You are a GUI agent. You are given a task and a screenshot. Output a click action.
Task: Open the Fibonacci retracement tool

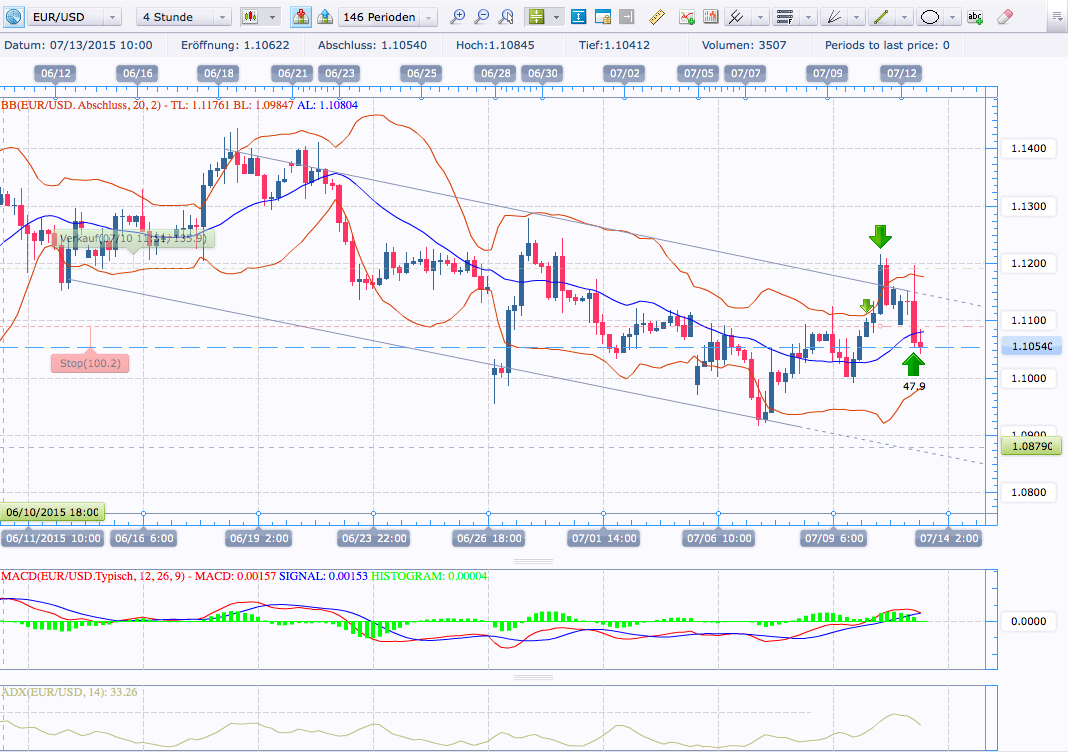click(787, 17)
